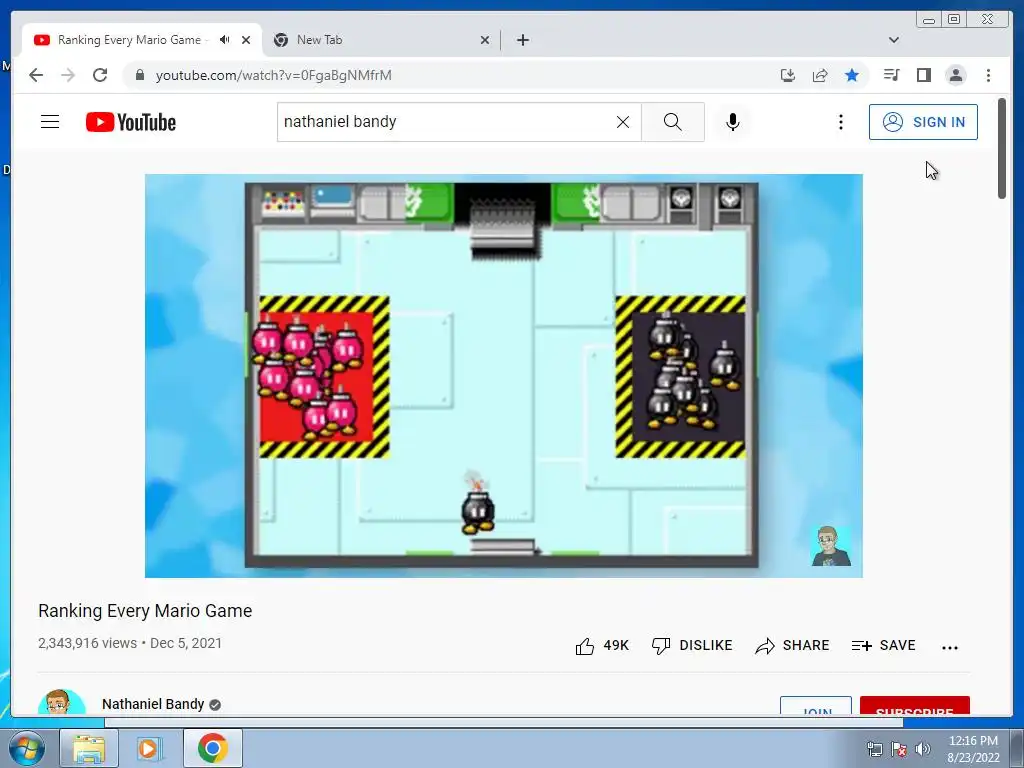
Task: Click the address bar URL
Action: point(274,75)
